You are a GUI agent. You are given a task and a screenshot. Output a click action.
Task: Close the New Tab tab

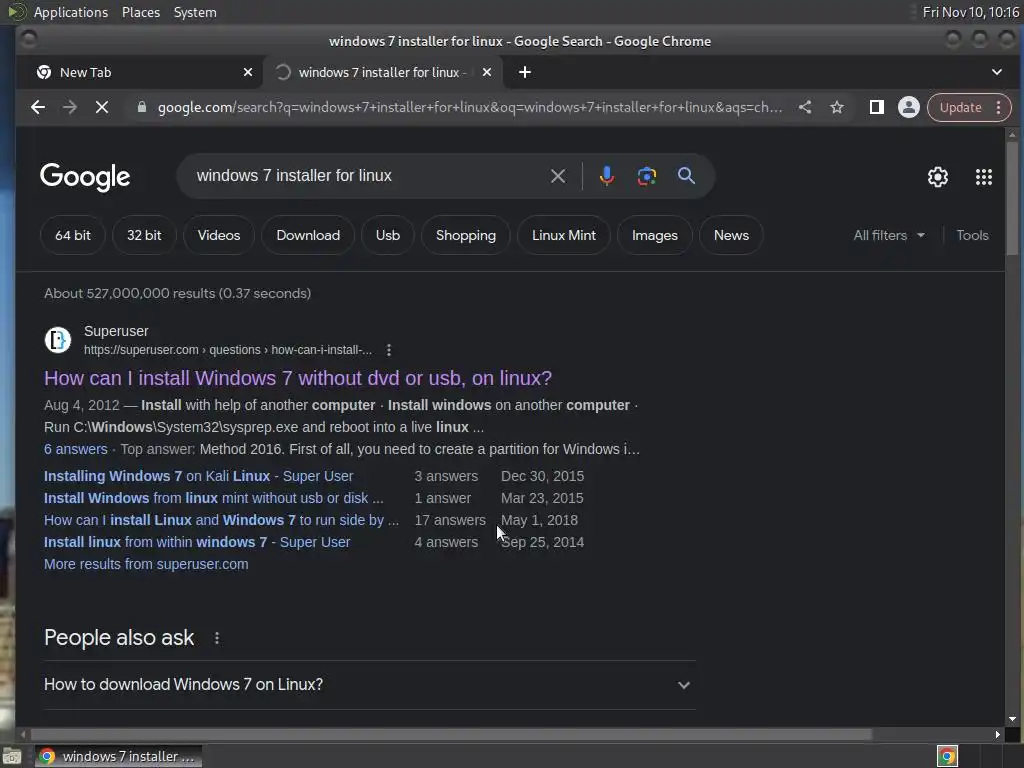(248, 72)
